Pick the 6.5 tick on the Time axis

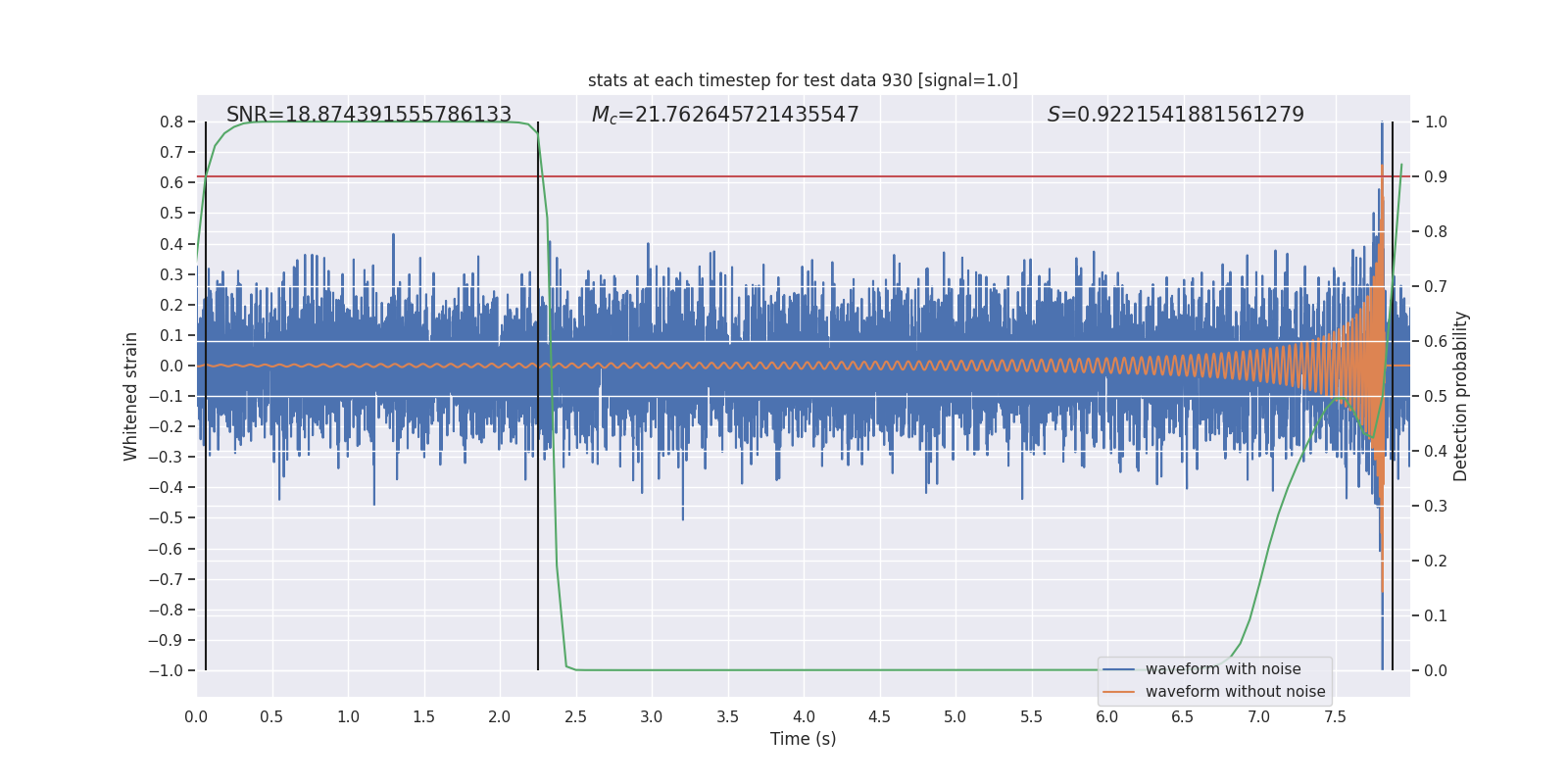[x=1183, y=716]
